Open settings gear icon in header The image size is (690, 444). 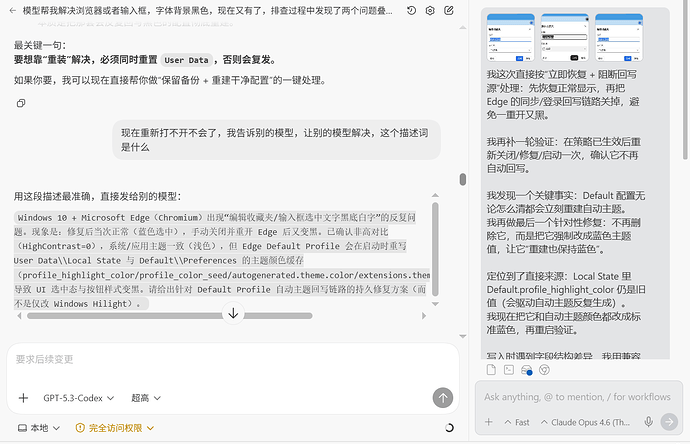click(430, 11)
